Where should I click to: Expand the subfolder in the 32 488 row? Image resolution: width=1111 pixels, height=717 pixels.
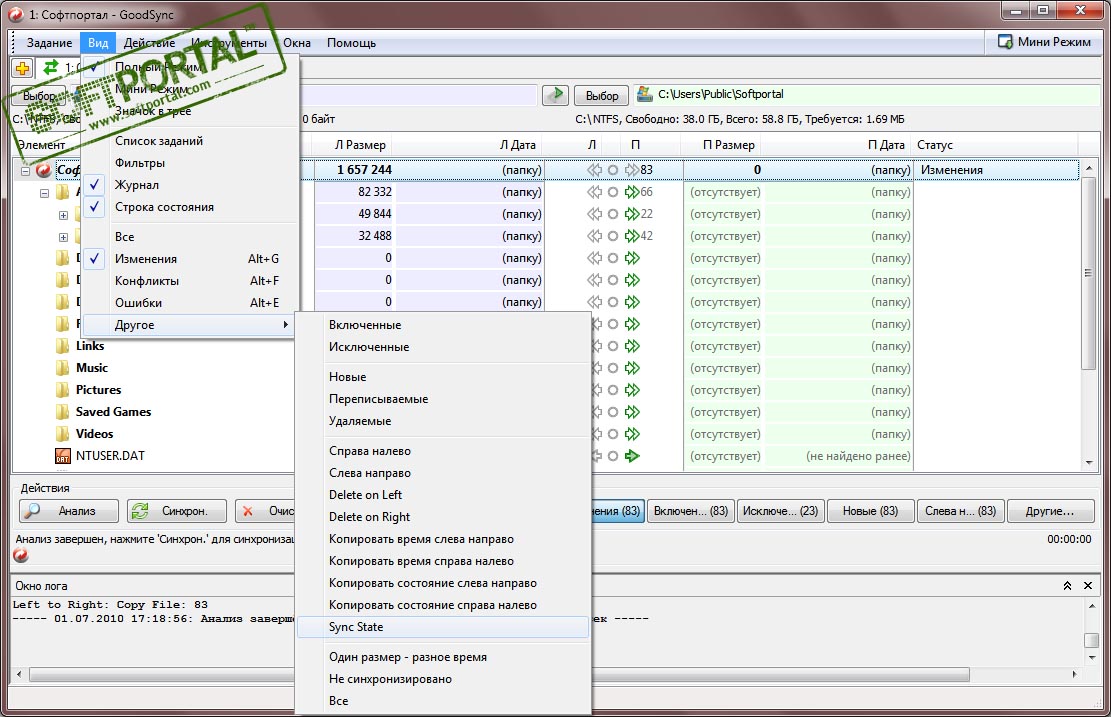click(63, 237)
